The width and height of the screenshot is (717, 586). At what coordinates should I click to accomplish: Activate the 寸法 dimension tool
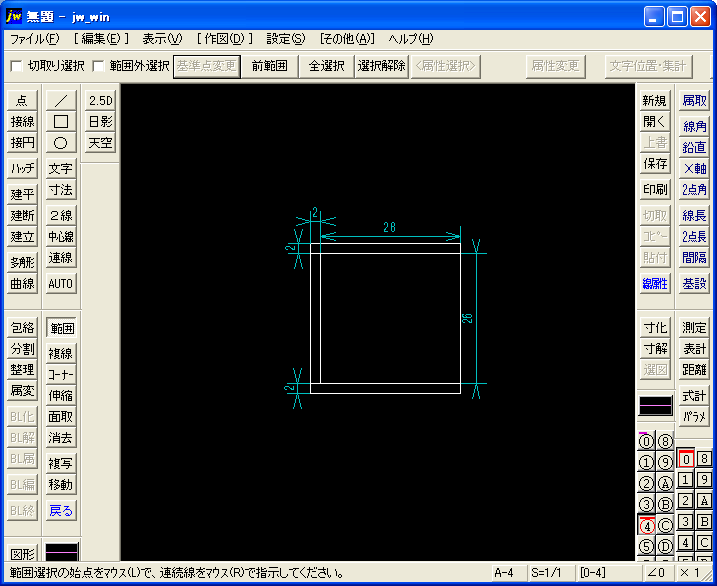point(61,190)
